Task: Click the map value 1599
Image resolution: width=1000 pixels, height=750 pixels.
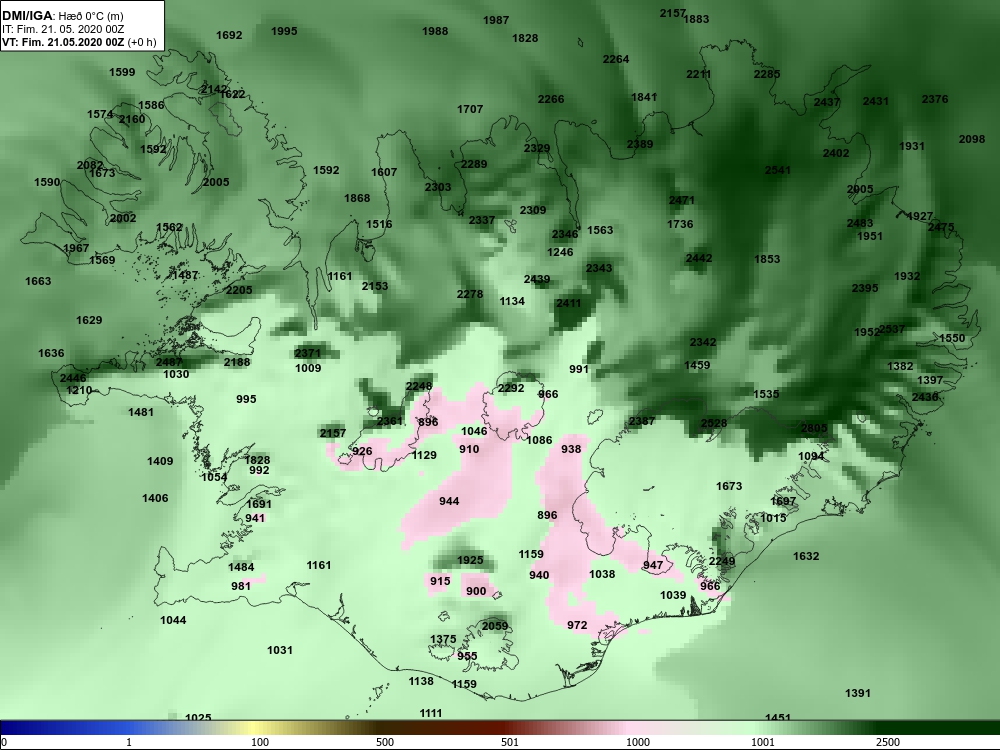Action: click(122, 72)
